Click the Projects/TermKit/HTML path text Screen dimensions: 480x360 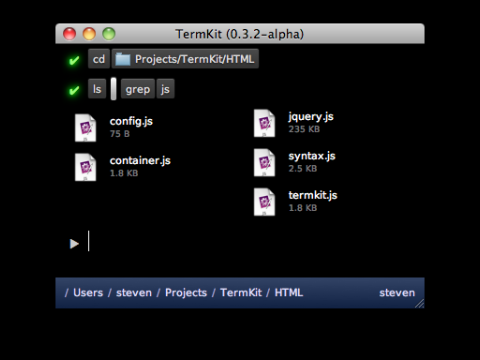click(195, 59)
